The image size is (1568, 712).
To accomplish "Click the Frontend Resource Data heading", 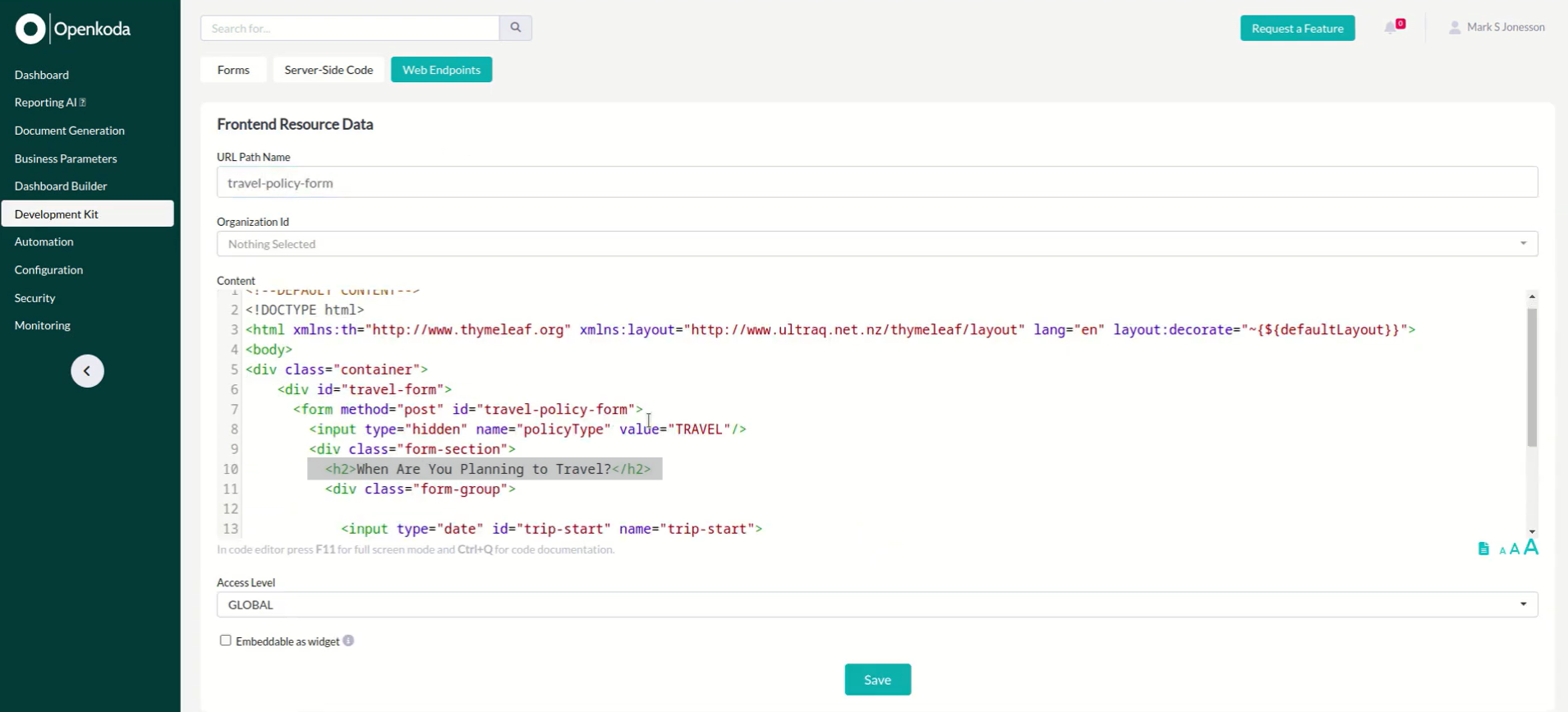I will pyautogui.click(x=295, y=125).
